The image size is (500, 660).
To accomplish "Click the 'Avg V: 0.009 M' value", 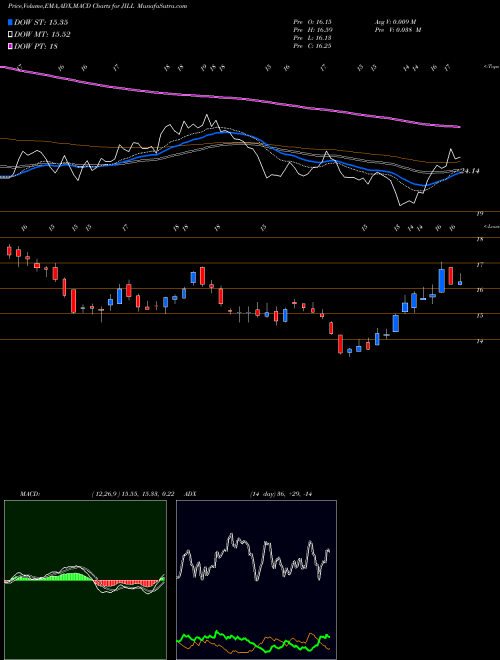I will point(397,22).
